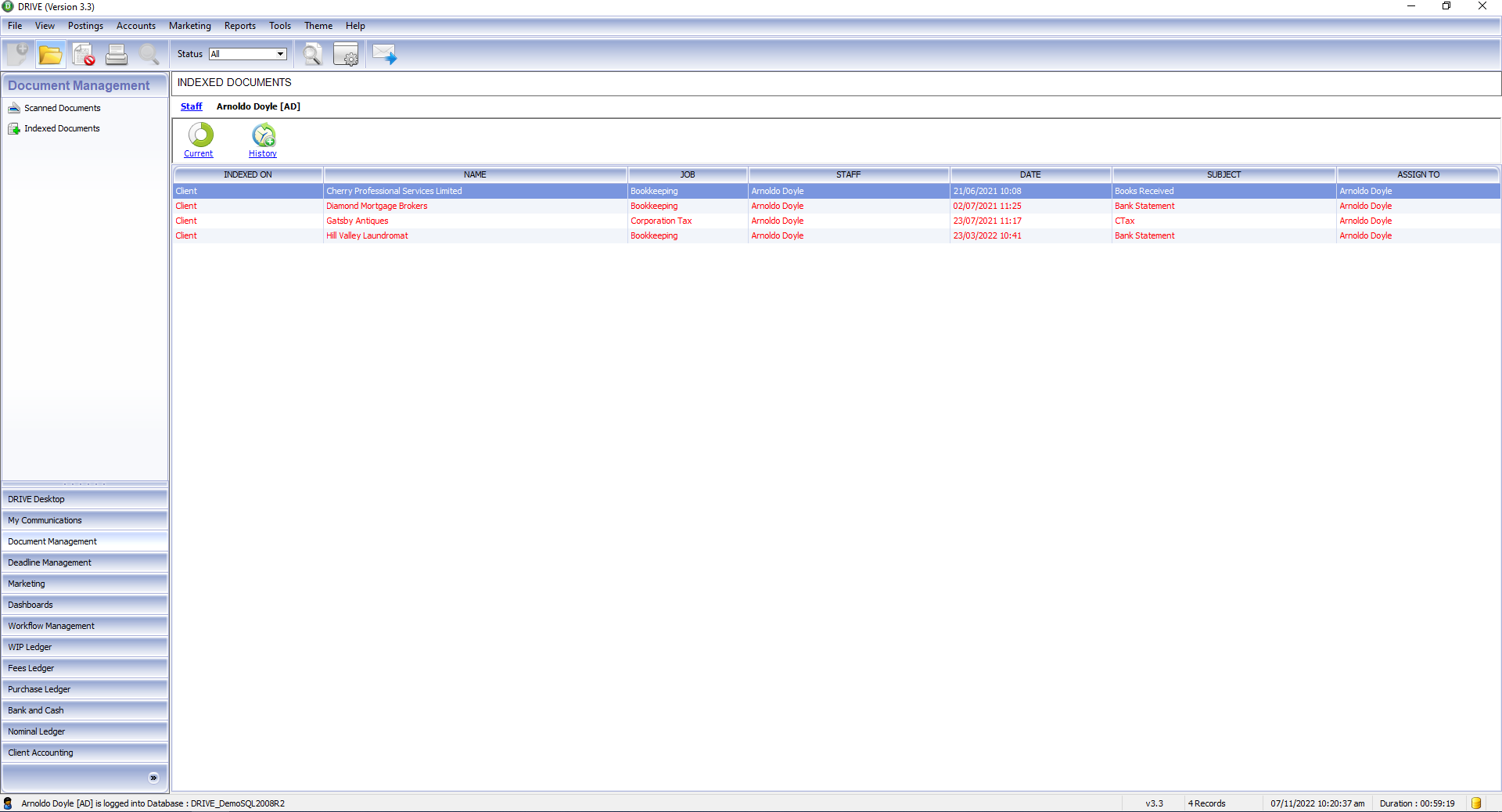Screen dimensions: 1502x812
Task: Expand more navigation panes chevron
Action: tap(153, 778)
